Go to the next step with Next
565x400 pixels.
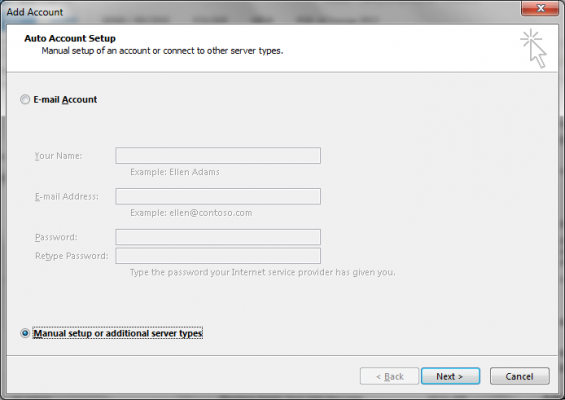450,376
